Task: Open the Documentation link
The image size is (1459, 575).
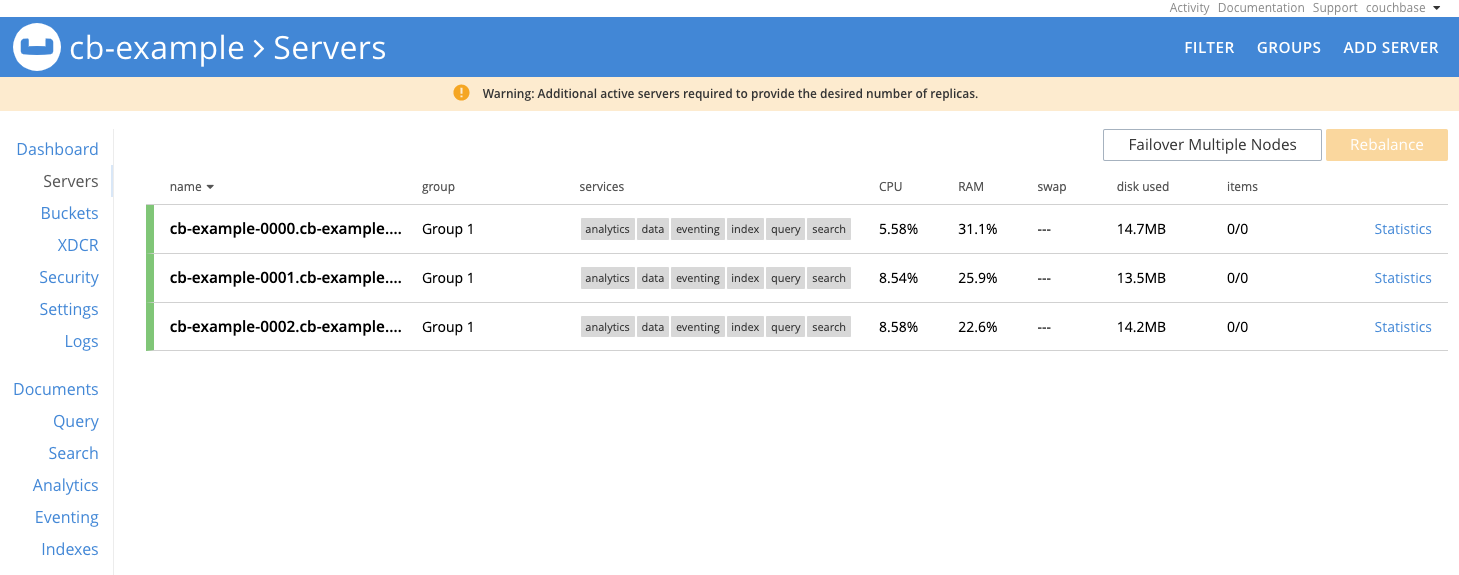Action: pos(1260,8)
